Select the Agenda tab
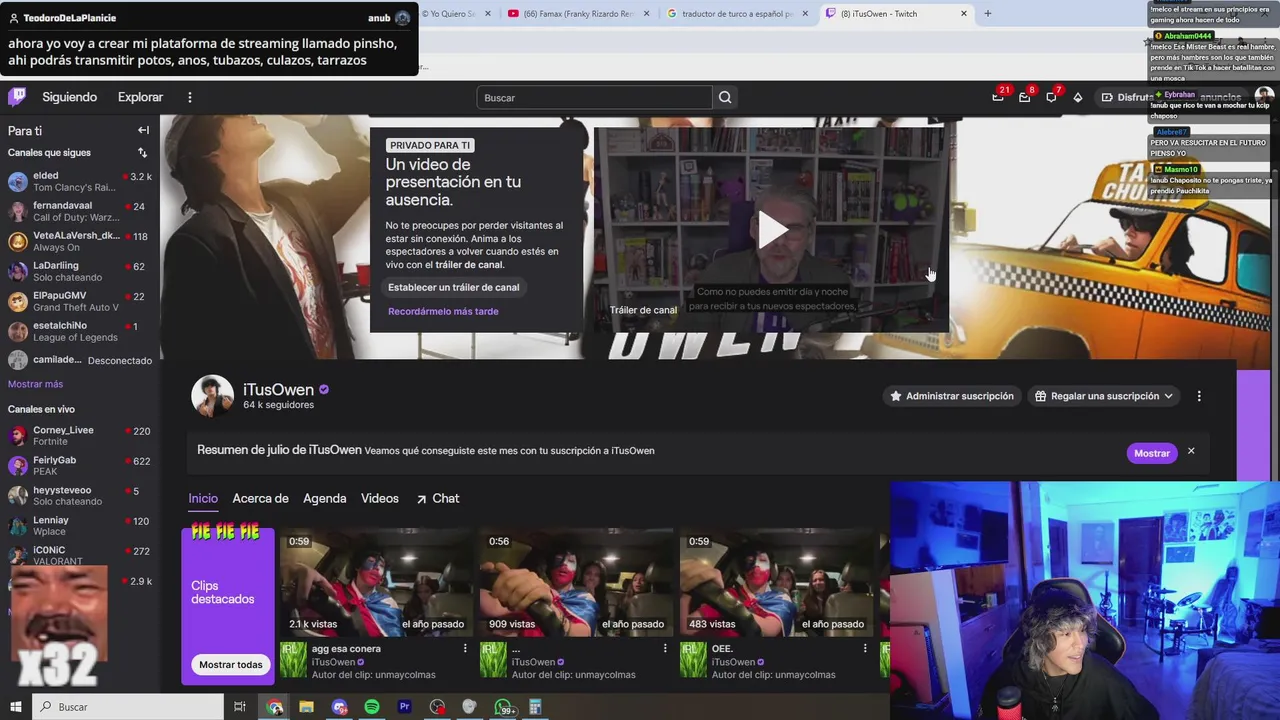The width and height of the screenshot is (1280, 720). [324, 498]
